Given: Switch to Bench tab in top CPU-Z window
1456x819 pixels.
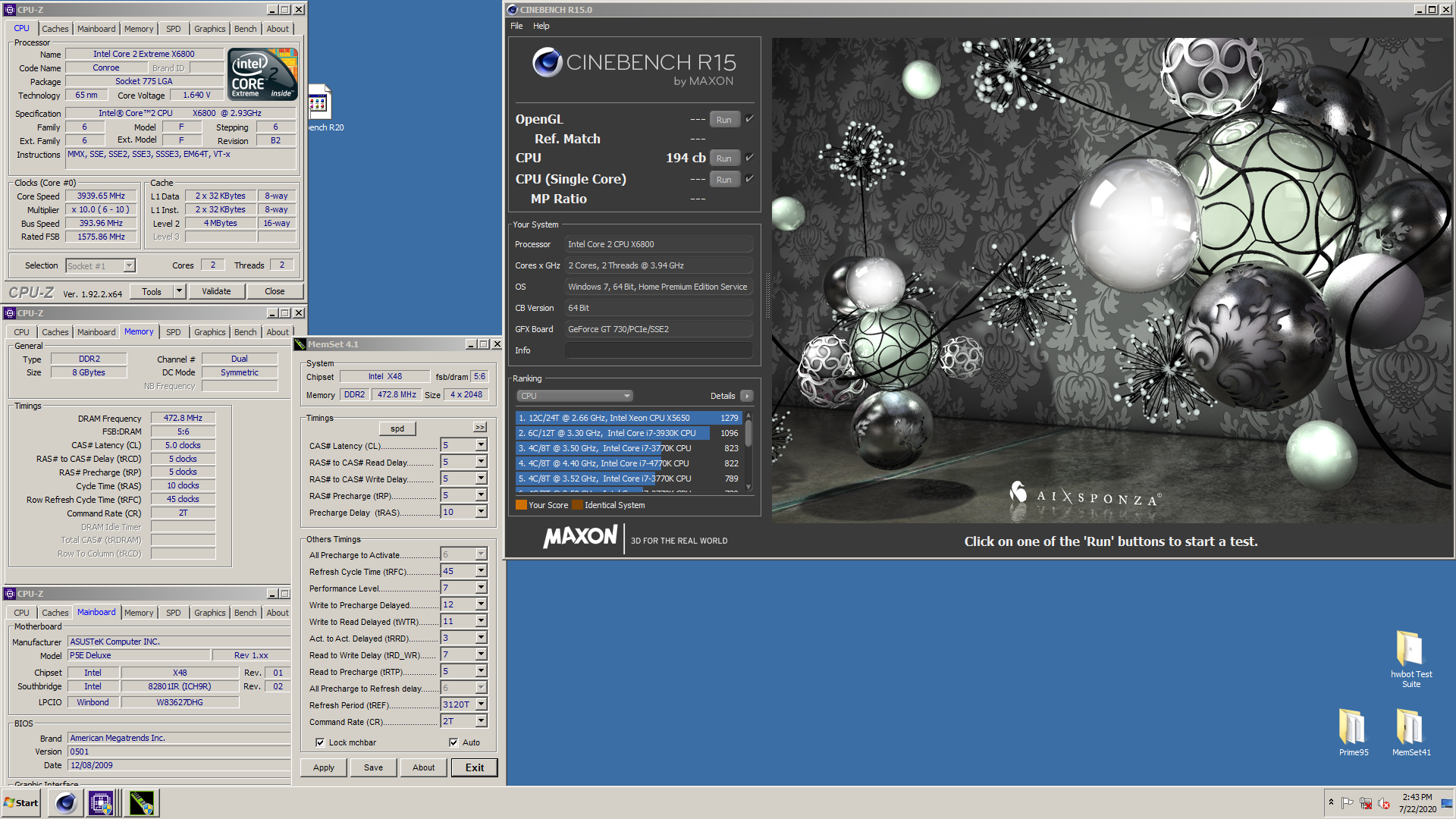Looking at the screenshot, I should click(x=245, y=29).
